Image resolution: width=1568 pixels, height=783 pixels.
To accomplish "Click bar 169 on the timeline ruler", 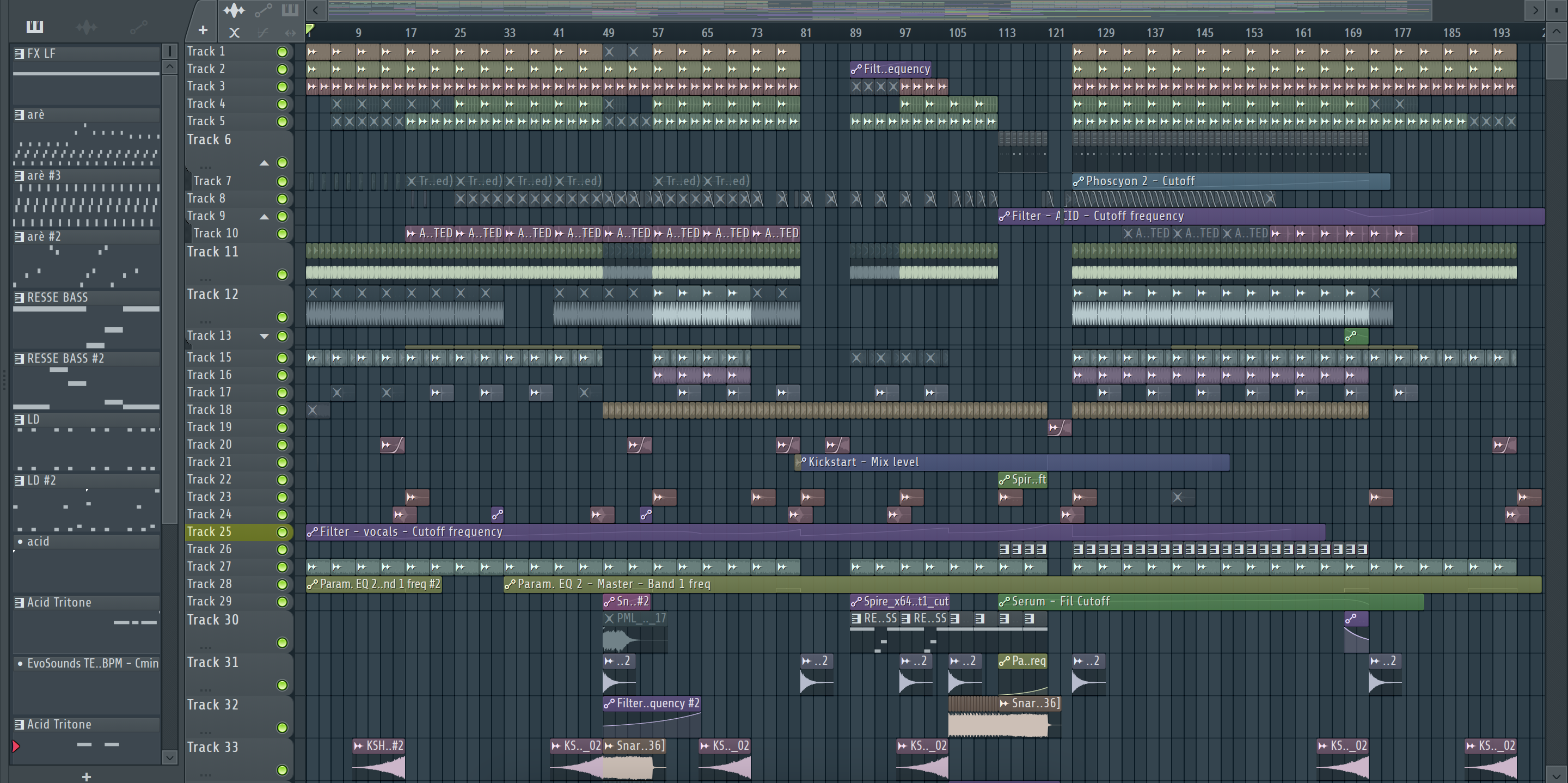I will click(1352, 33).
